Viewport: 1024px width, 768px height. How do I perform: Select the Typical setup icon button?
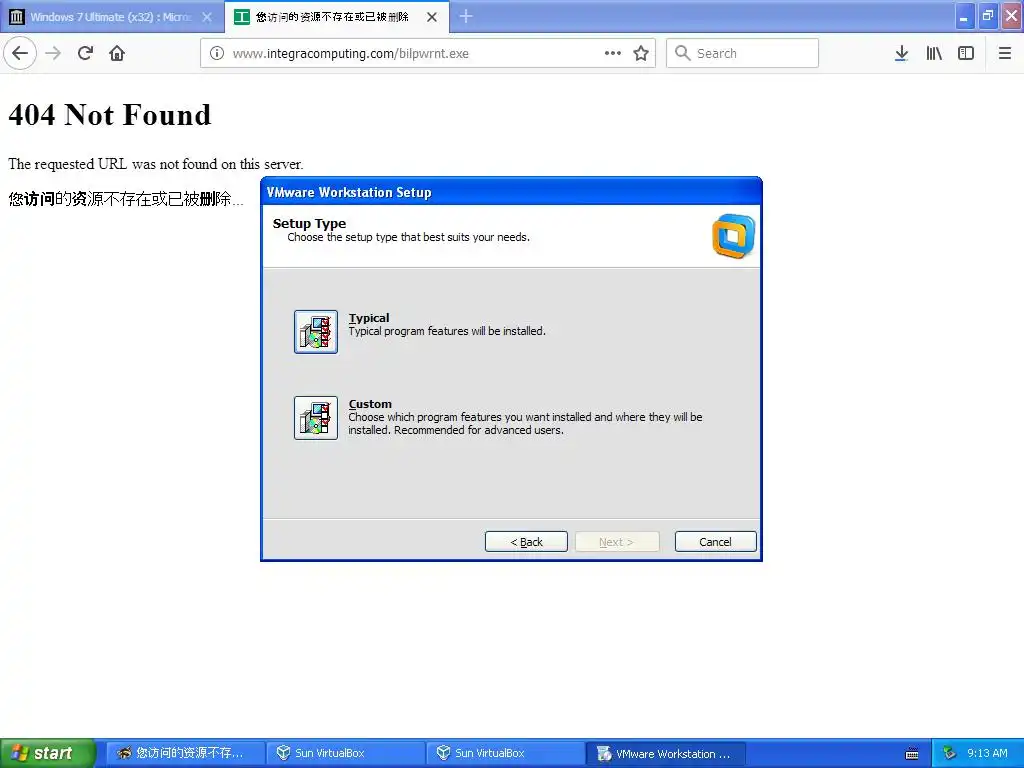[x=316, y=332]
